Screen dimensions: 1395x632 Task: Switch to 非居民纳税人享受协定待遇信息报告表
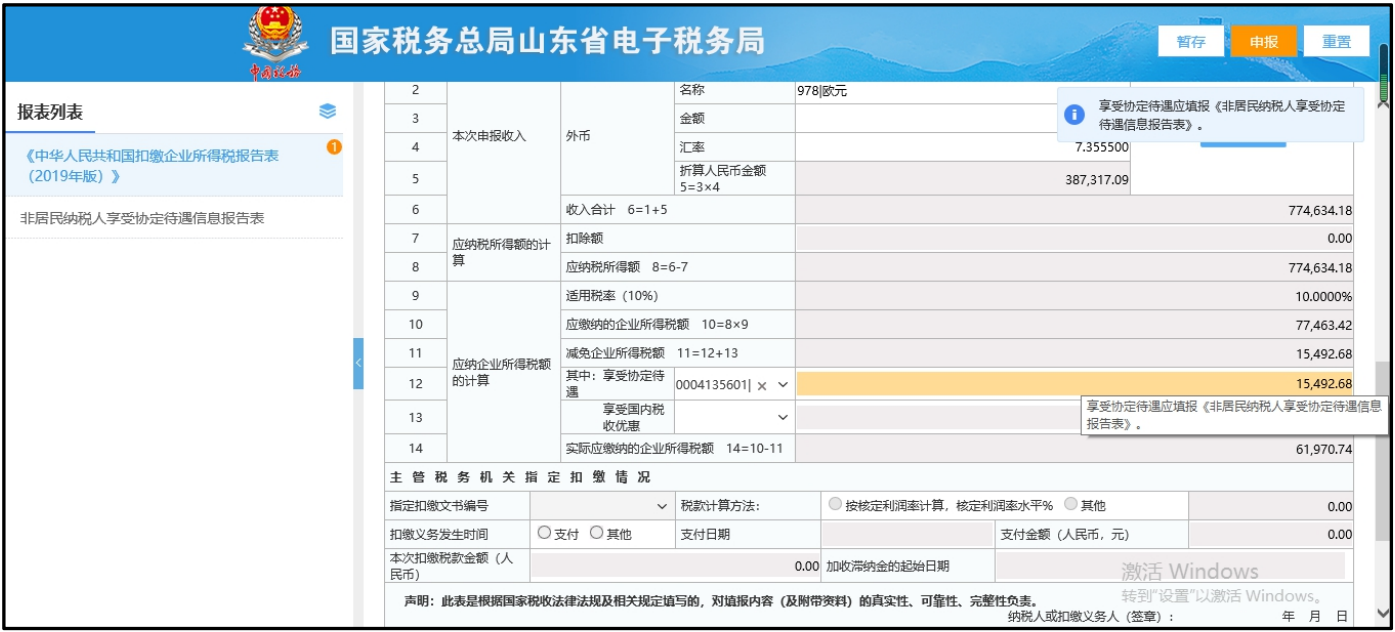142,218
